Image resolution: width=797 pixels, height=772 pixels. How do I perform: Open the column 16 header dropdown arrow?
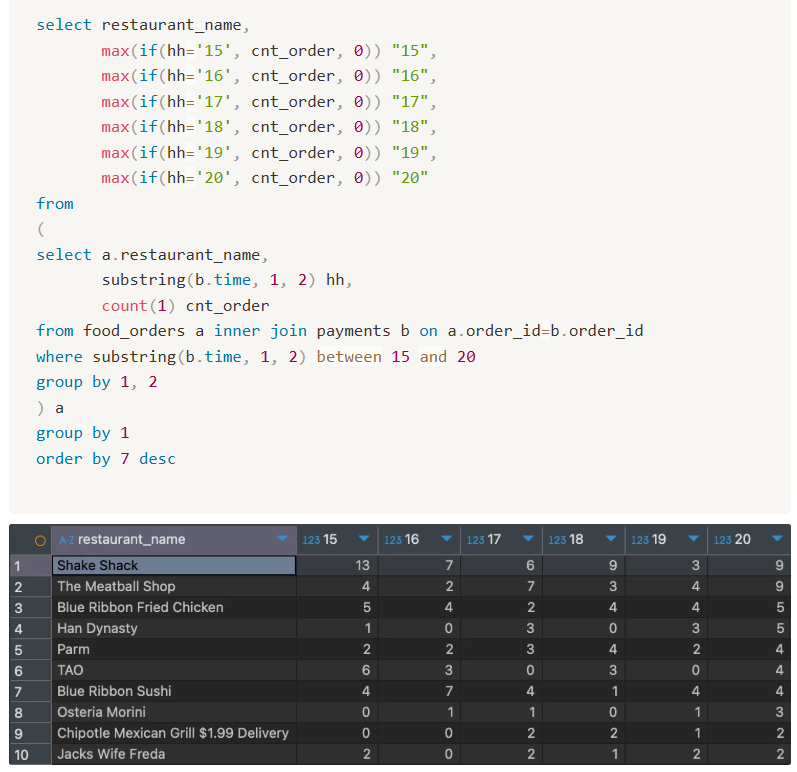tap(446, 539)
